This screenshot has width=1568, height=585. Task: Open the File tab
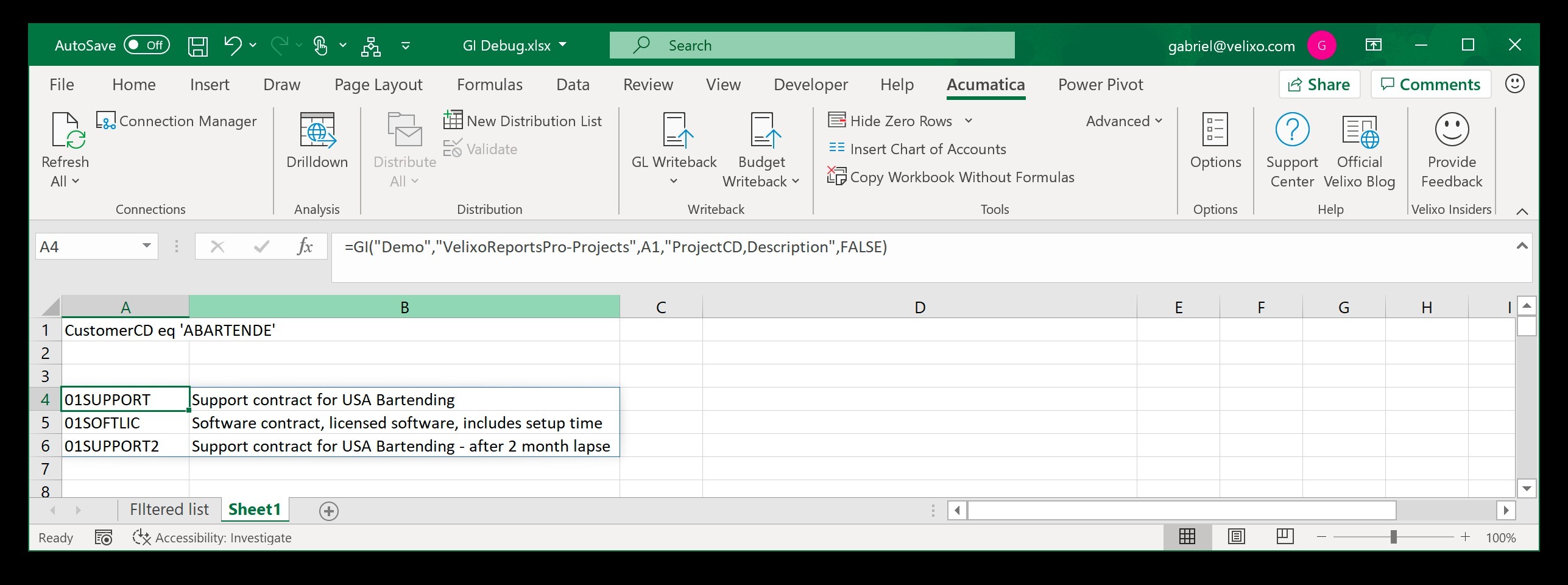[62, 84]
